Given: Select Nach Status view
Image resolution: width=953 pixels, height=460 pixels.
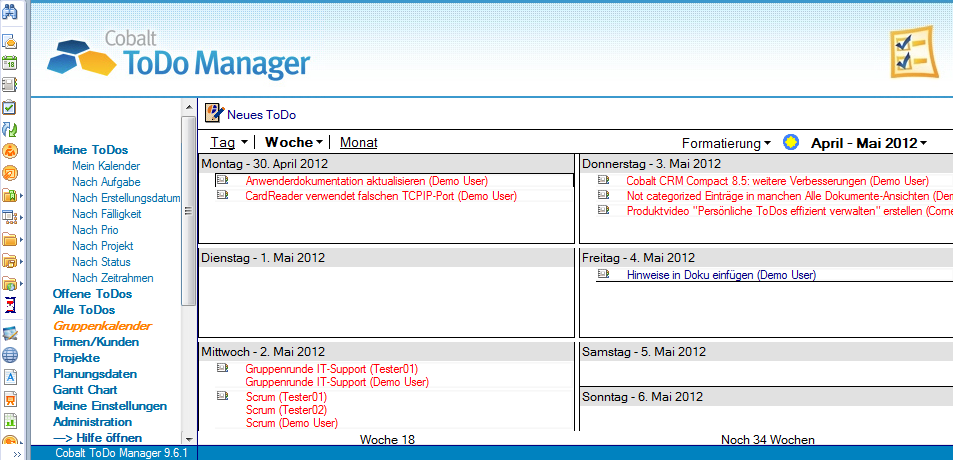Looking at the screenshot, I should [101, 262].
